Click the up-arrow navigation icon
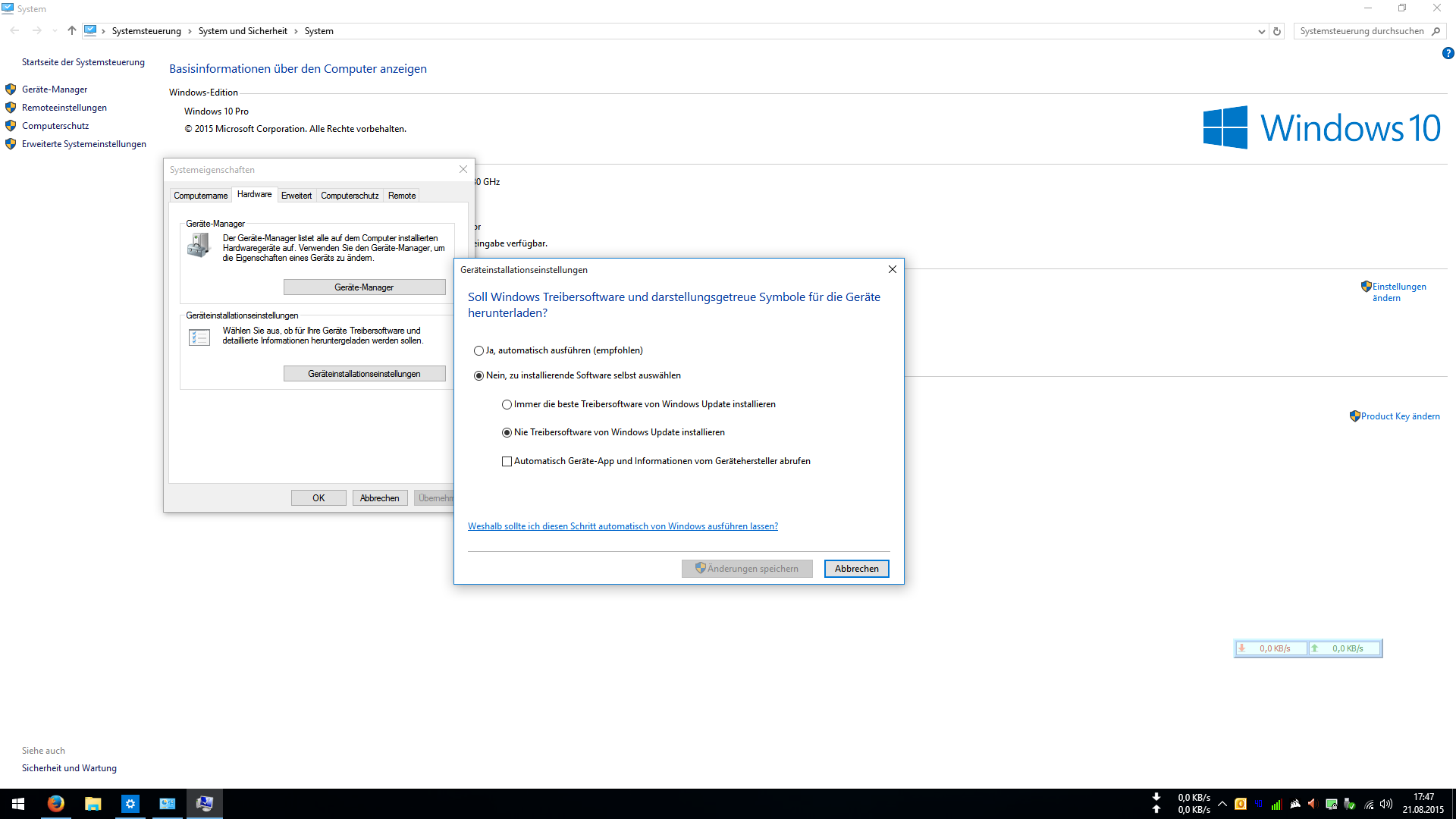The image size is (1456, 819). click(71, 31)
